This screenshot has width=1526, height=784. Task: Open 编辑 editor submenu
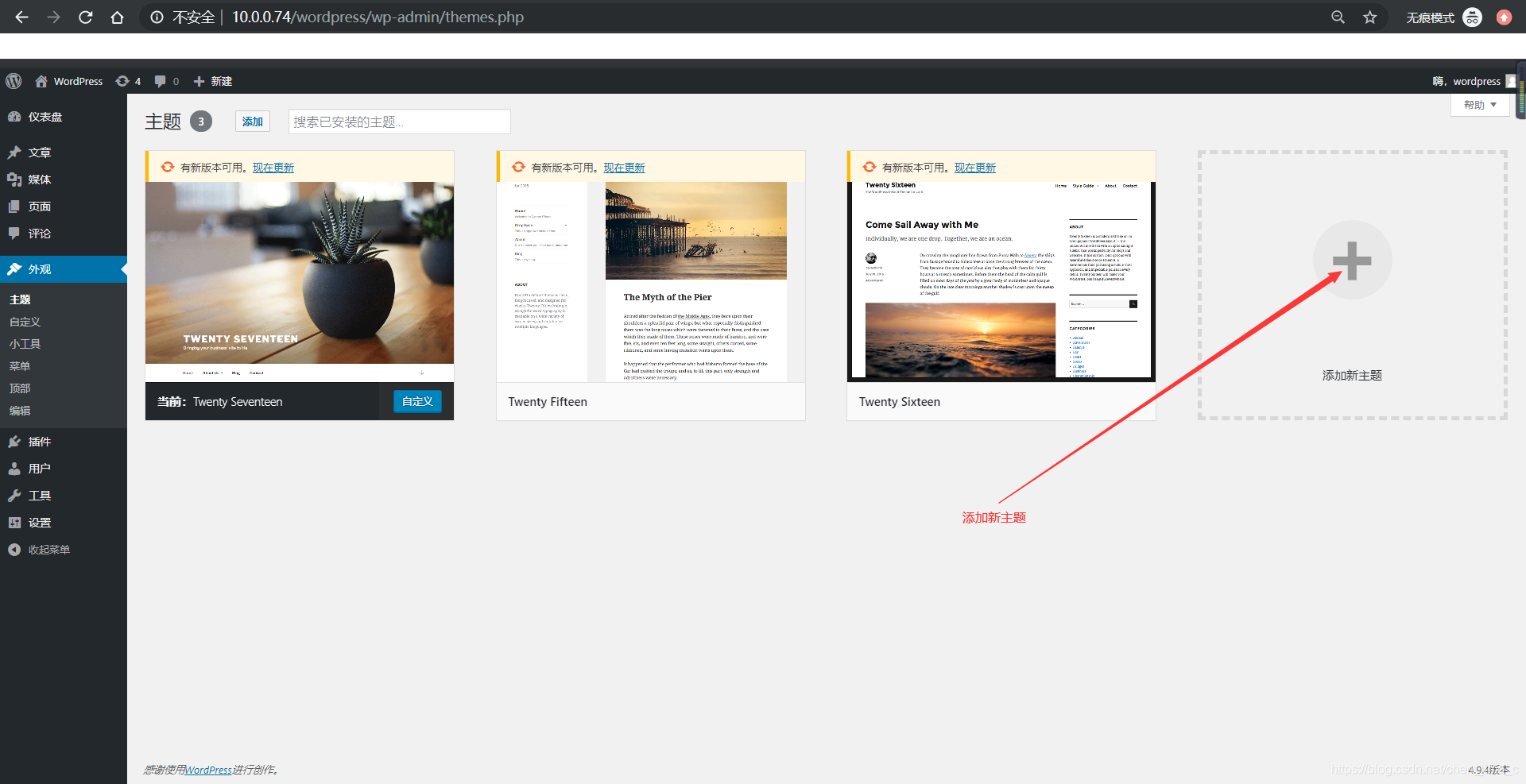coord(20,411)
